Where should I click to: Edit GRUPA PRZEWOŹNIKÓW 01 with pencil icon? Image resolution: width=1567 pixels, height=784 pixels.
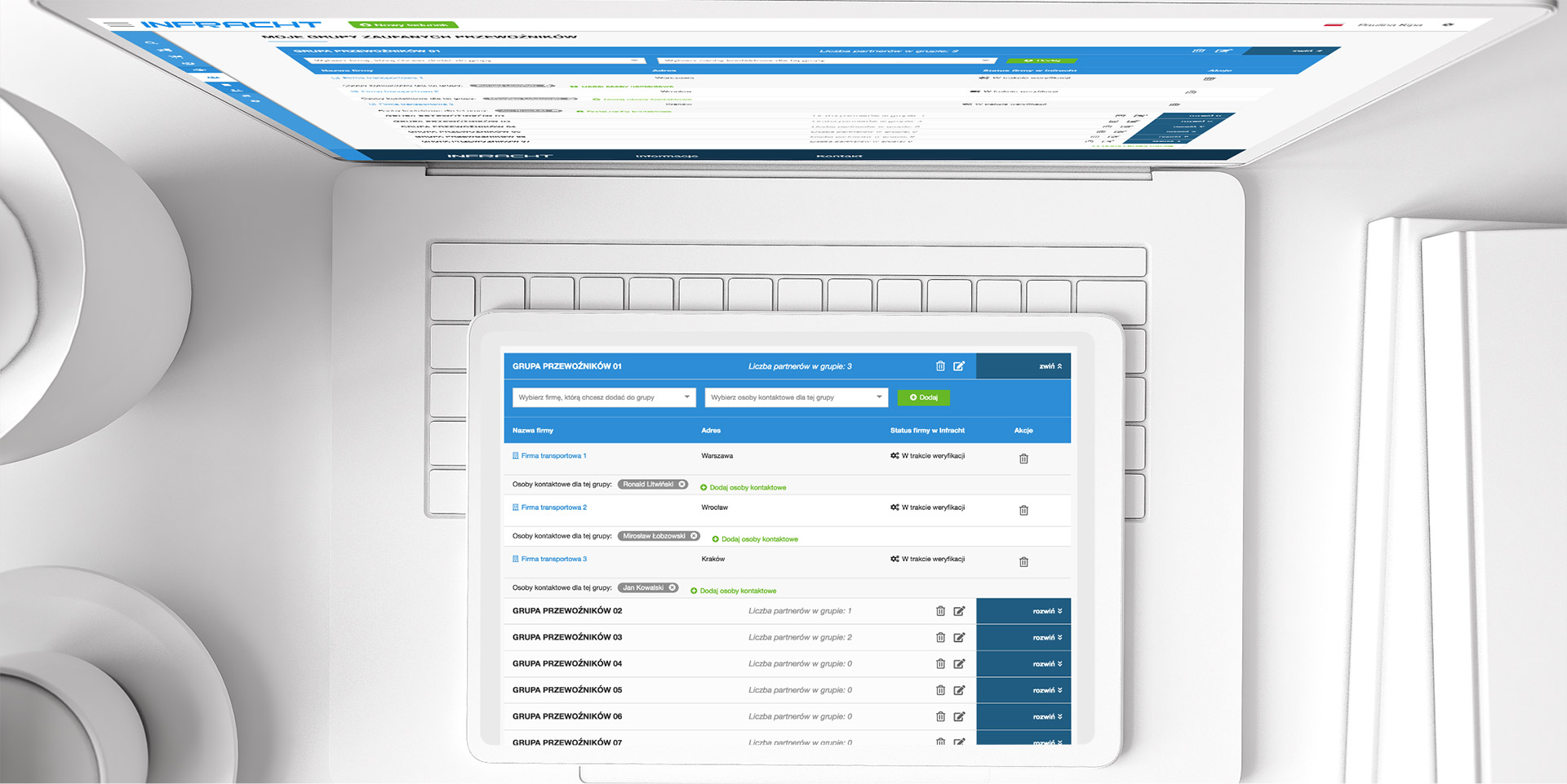click(959, 366)
